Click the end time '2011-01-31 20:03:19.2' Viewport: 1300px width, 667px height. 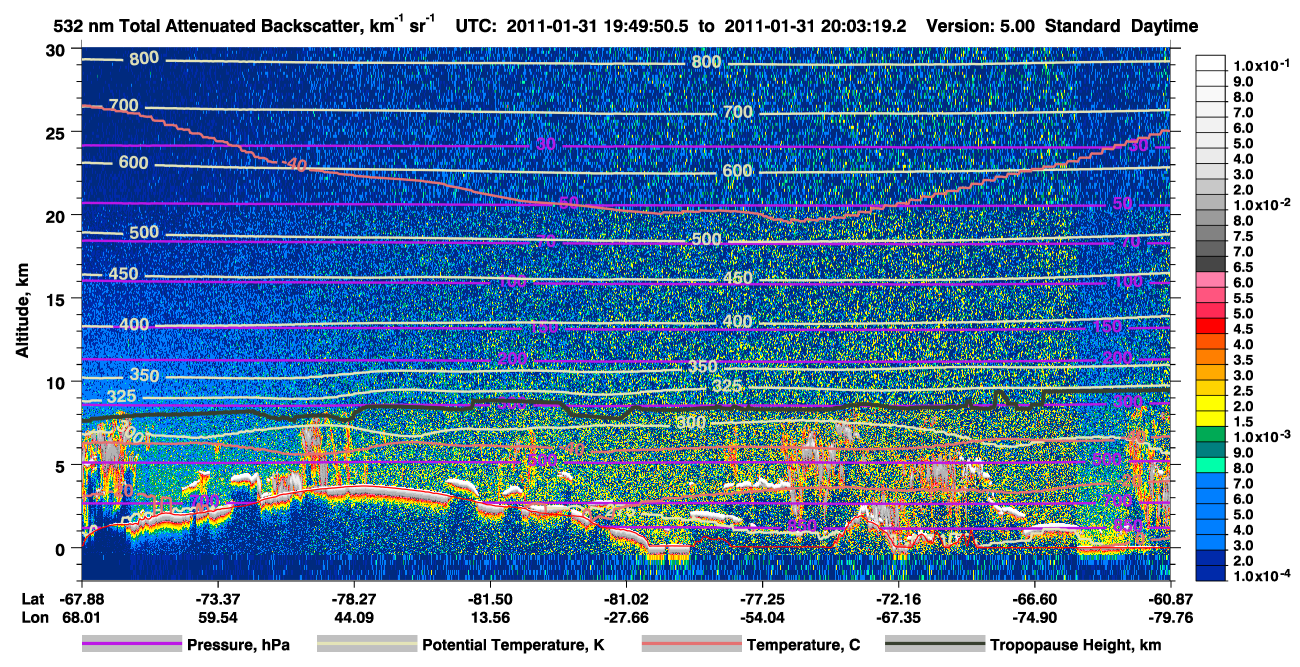click(x=815, y=26)
